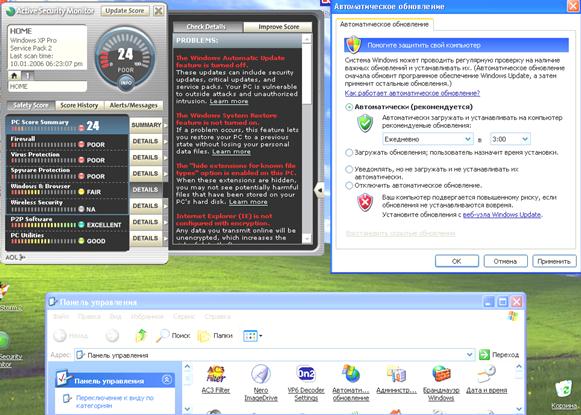Click the Назад back toolbar button

click(70, 336)
